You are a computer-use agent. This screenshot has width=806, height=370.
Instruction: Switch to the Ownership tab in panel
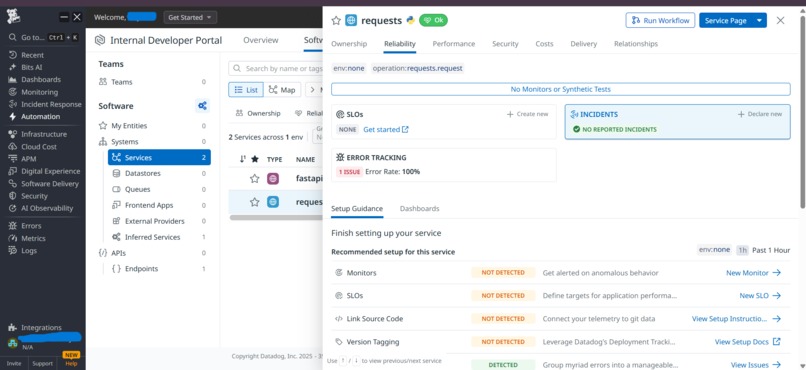[x=349, y=44]
